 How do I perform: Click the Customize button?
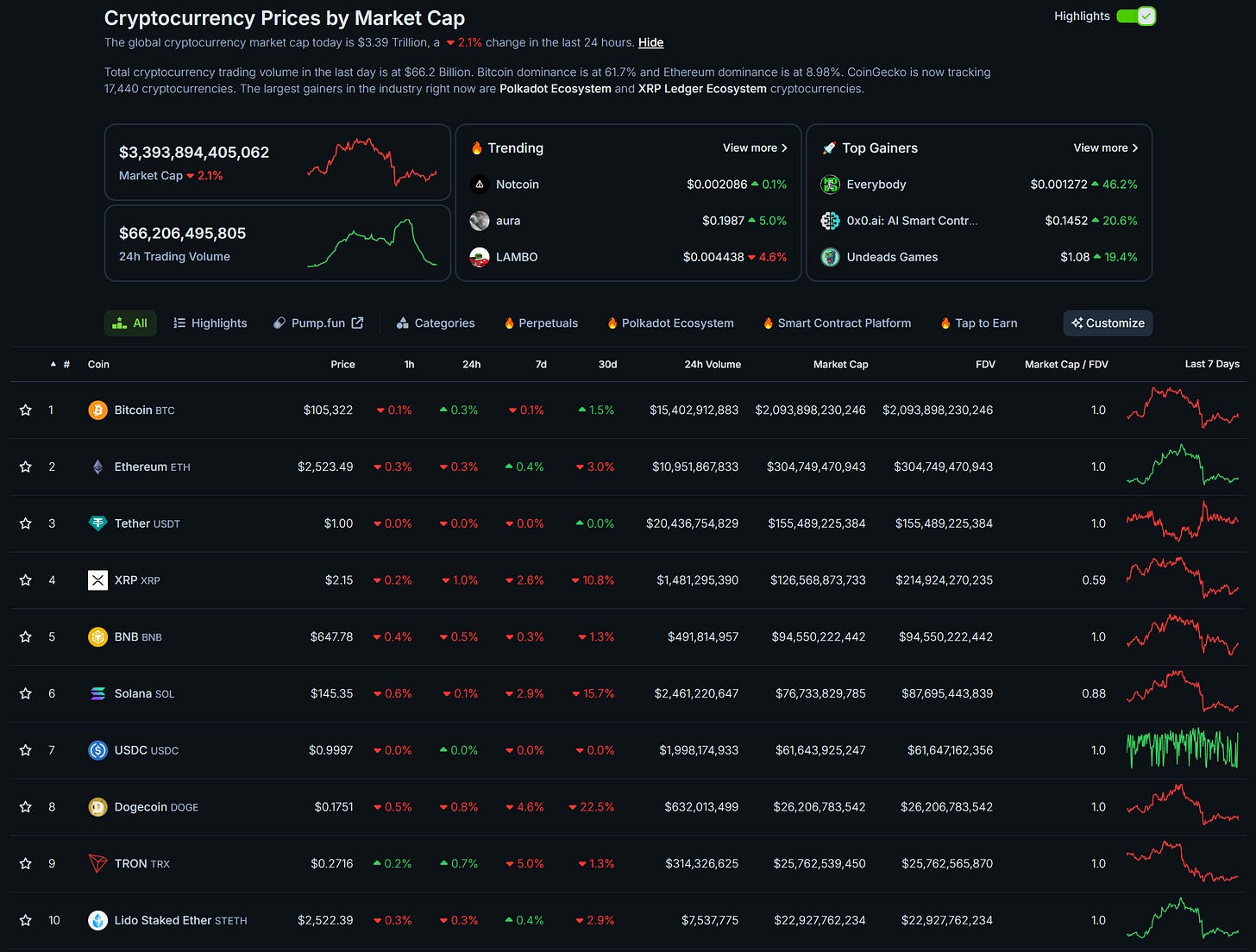(x=1108, y=323)
